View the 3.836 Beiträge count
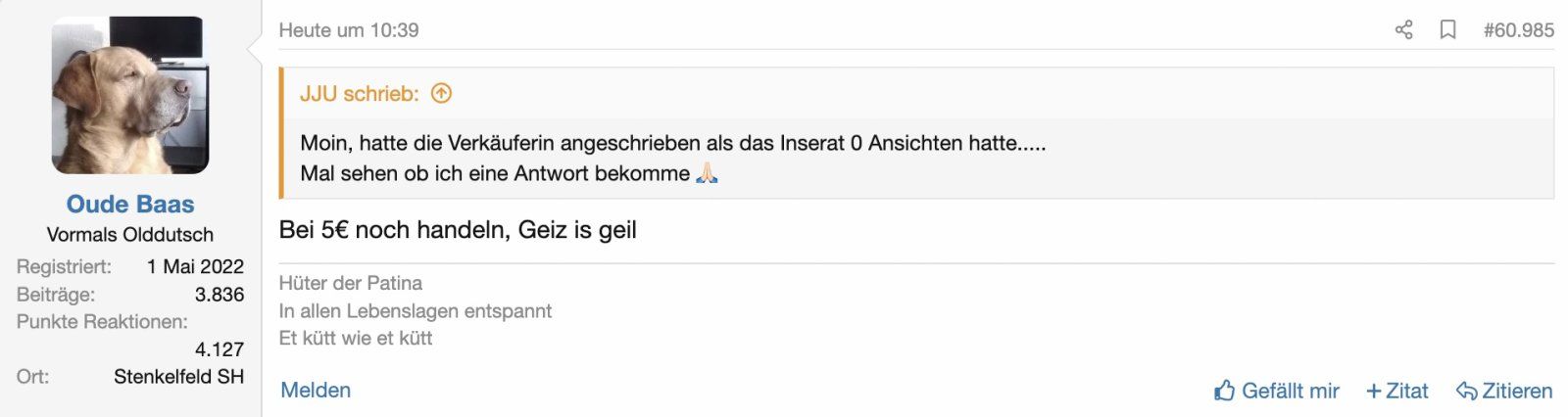1568x417 pixels. click(220, 295)
